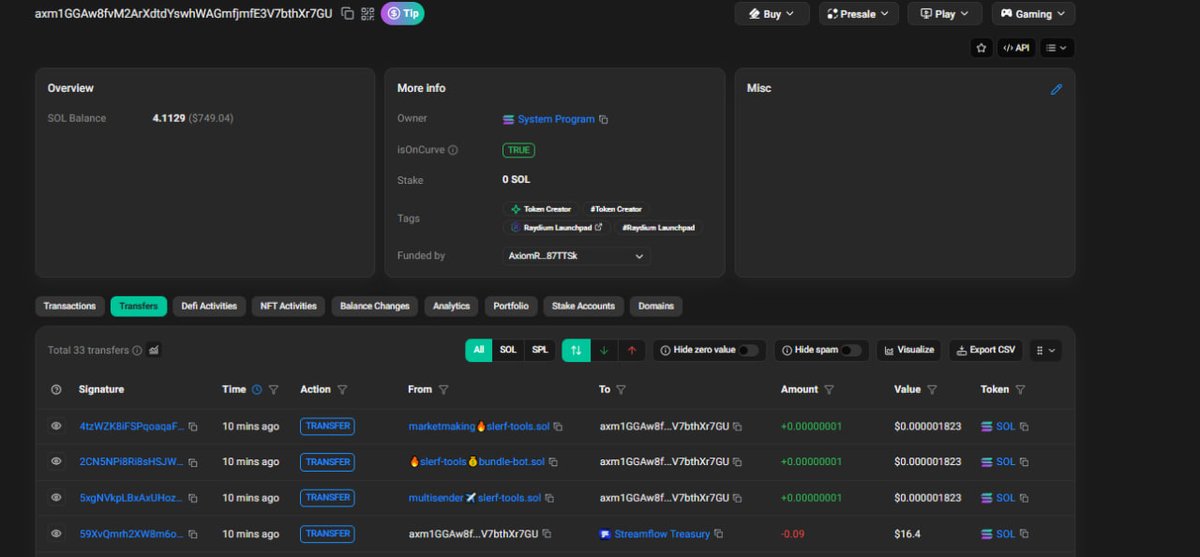Screen dimensions: 1200x557
Task: Open the Buy dropdown
Action: pyautogui.click(x=772, y=14)
